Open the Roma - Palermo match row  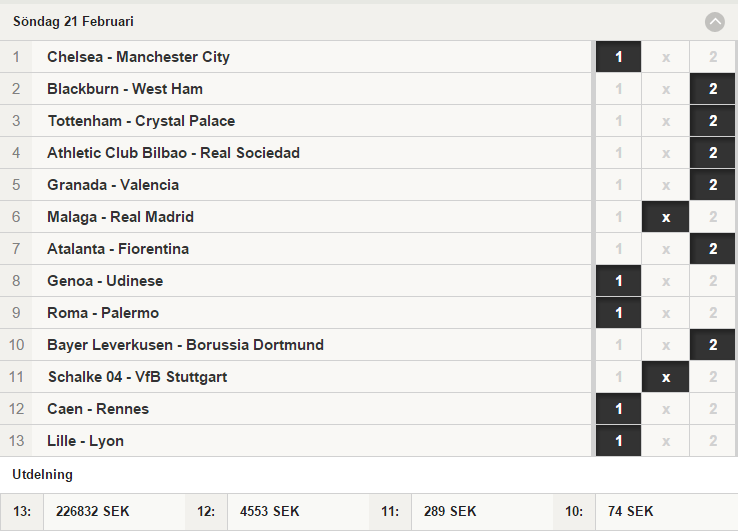[296, 313]
